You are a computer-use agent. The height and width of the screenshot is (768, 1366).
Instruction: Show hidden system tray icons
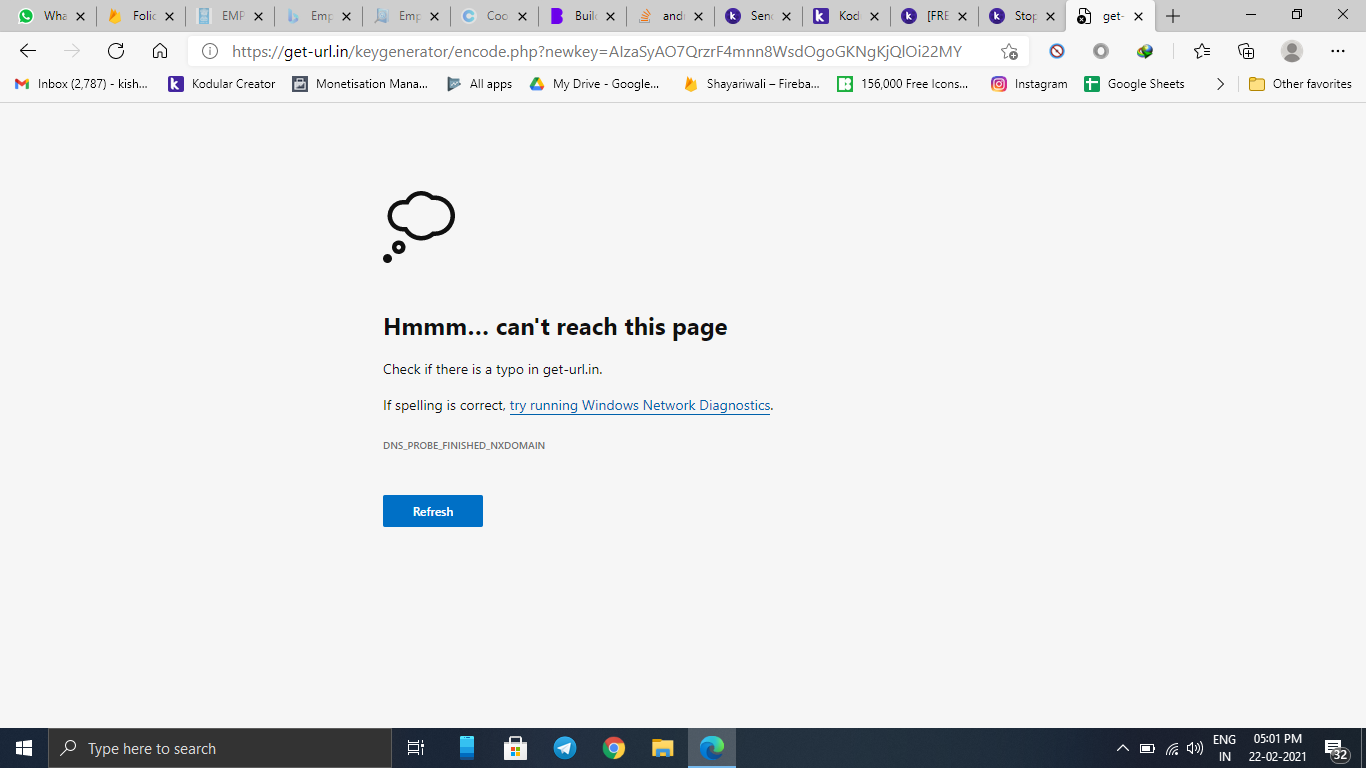coord(1123,748)
